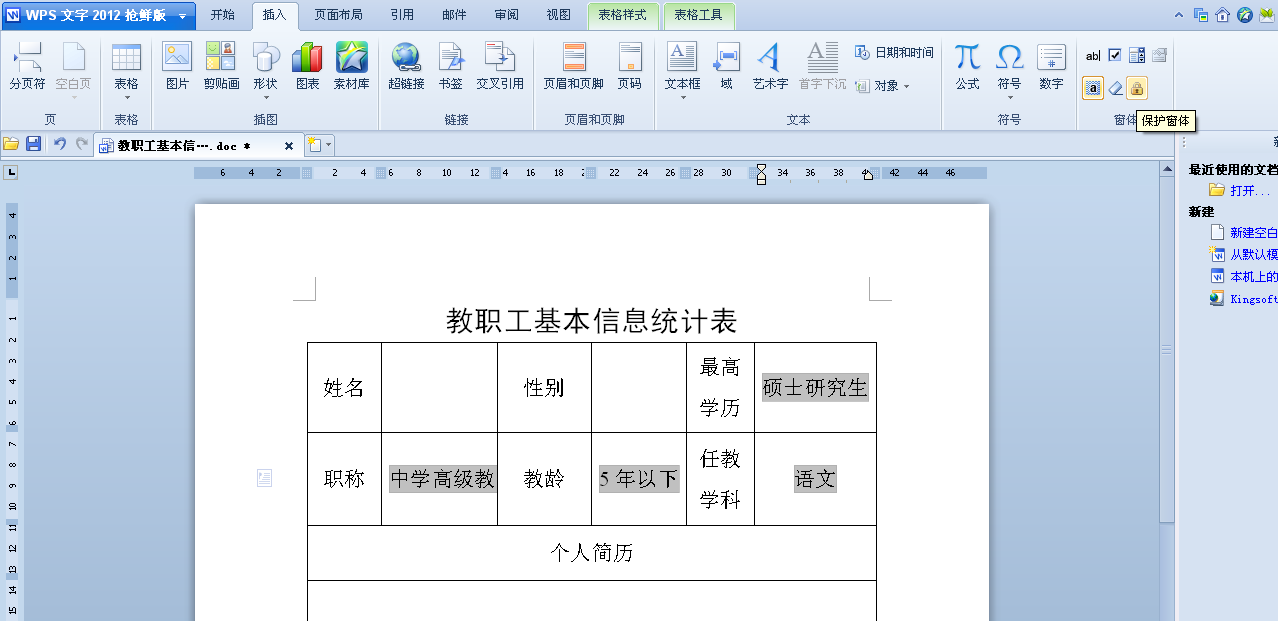
Task: Insert a checkbox form field
Action: pyautogui.click(x=1115, y=55)
